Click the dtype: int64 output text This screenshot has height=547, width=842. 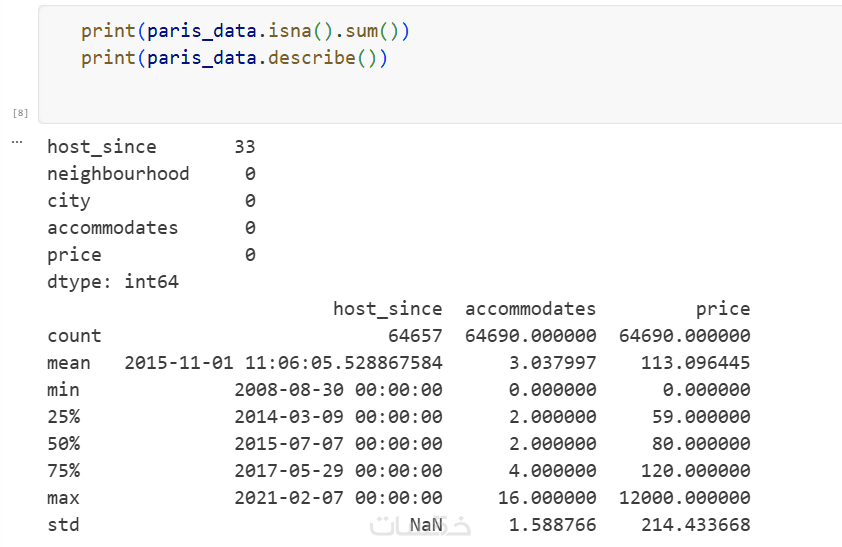tap(113, 282)
